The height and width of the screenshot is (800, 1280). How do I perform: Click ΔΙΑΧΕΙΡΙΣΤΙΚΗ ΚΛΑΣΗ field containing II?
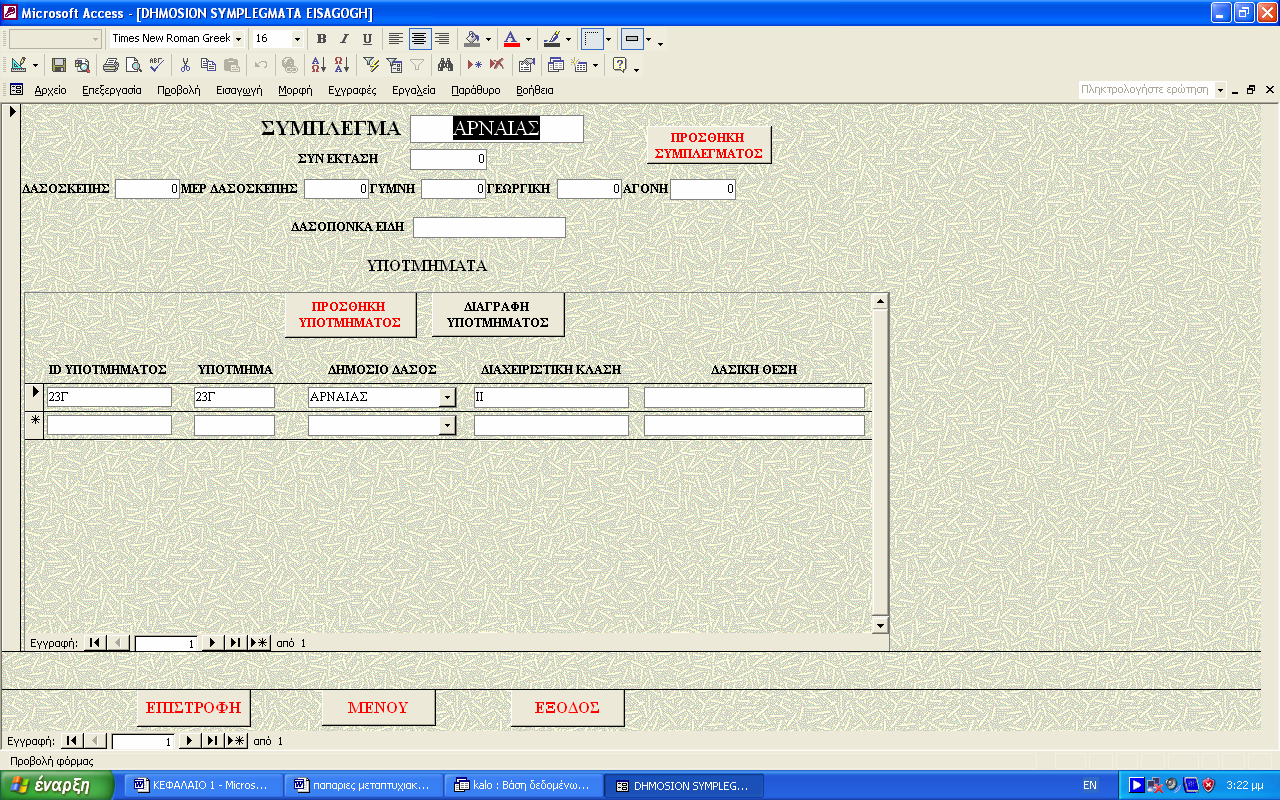pyautogui.click(x=551, y=397)
